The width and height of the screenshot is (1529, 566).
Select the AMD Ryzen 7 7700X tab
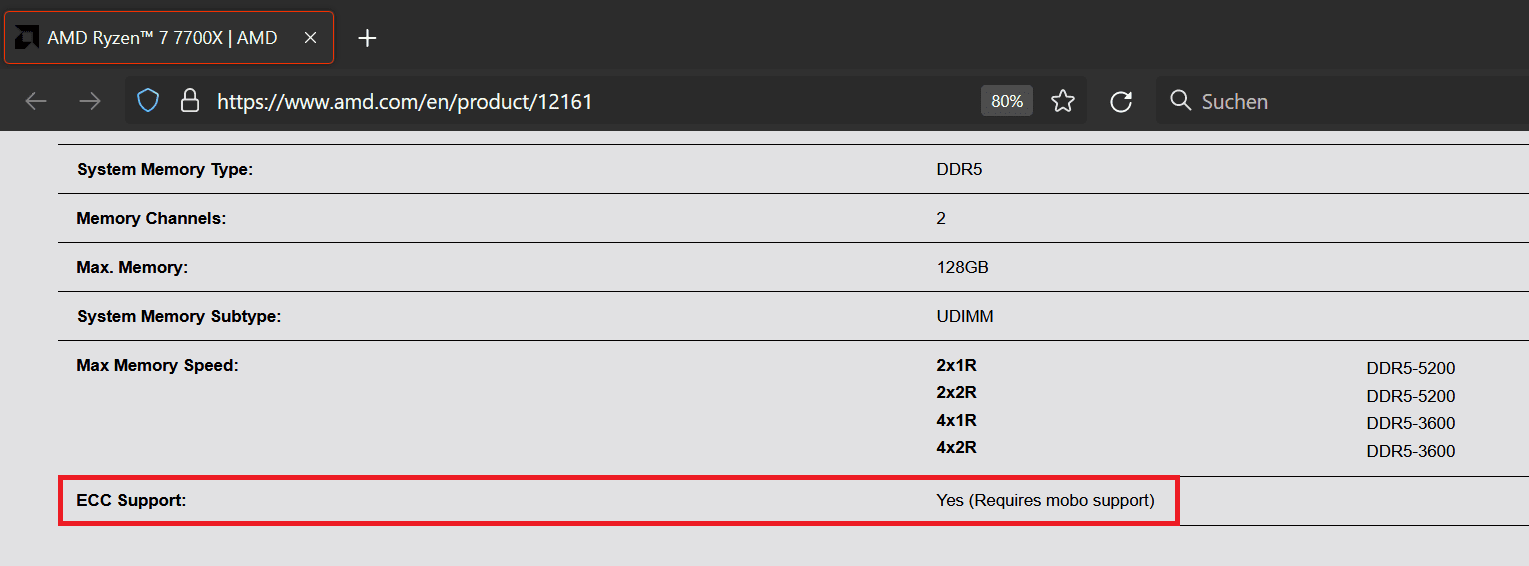coord(169,38)
